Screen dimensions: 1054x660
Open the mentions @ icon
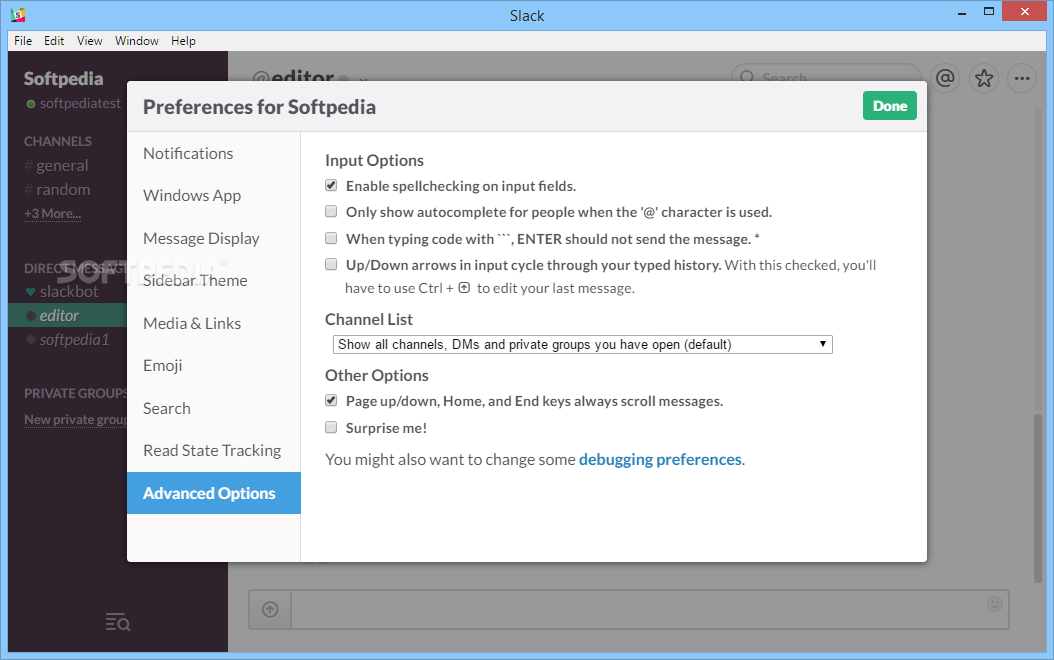945,79
